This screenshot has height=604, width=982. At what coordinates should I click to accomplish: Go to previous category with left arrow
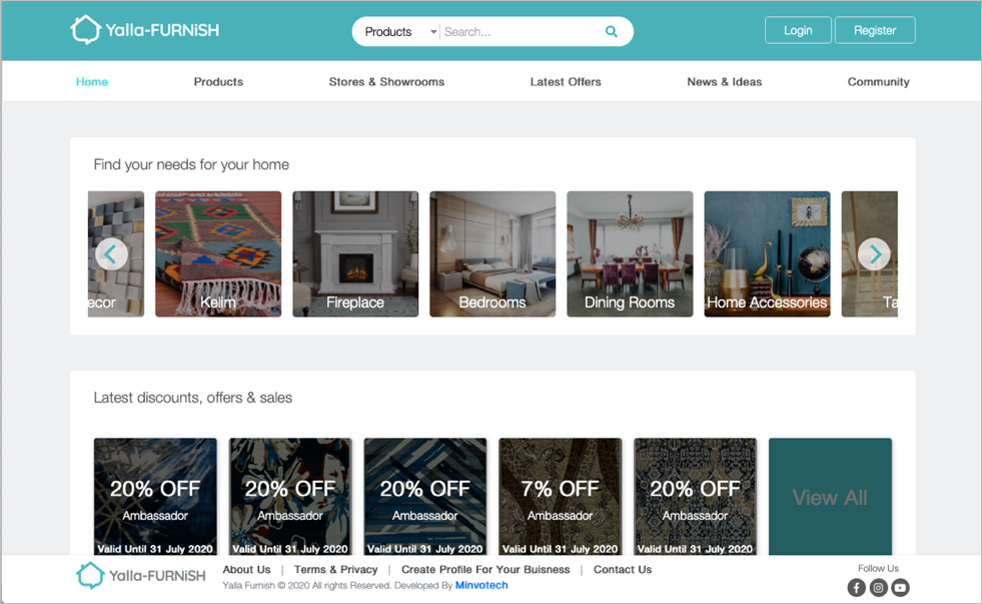click(x=111, y=254)
